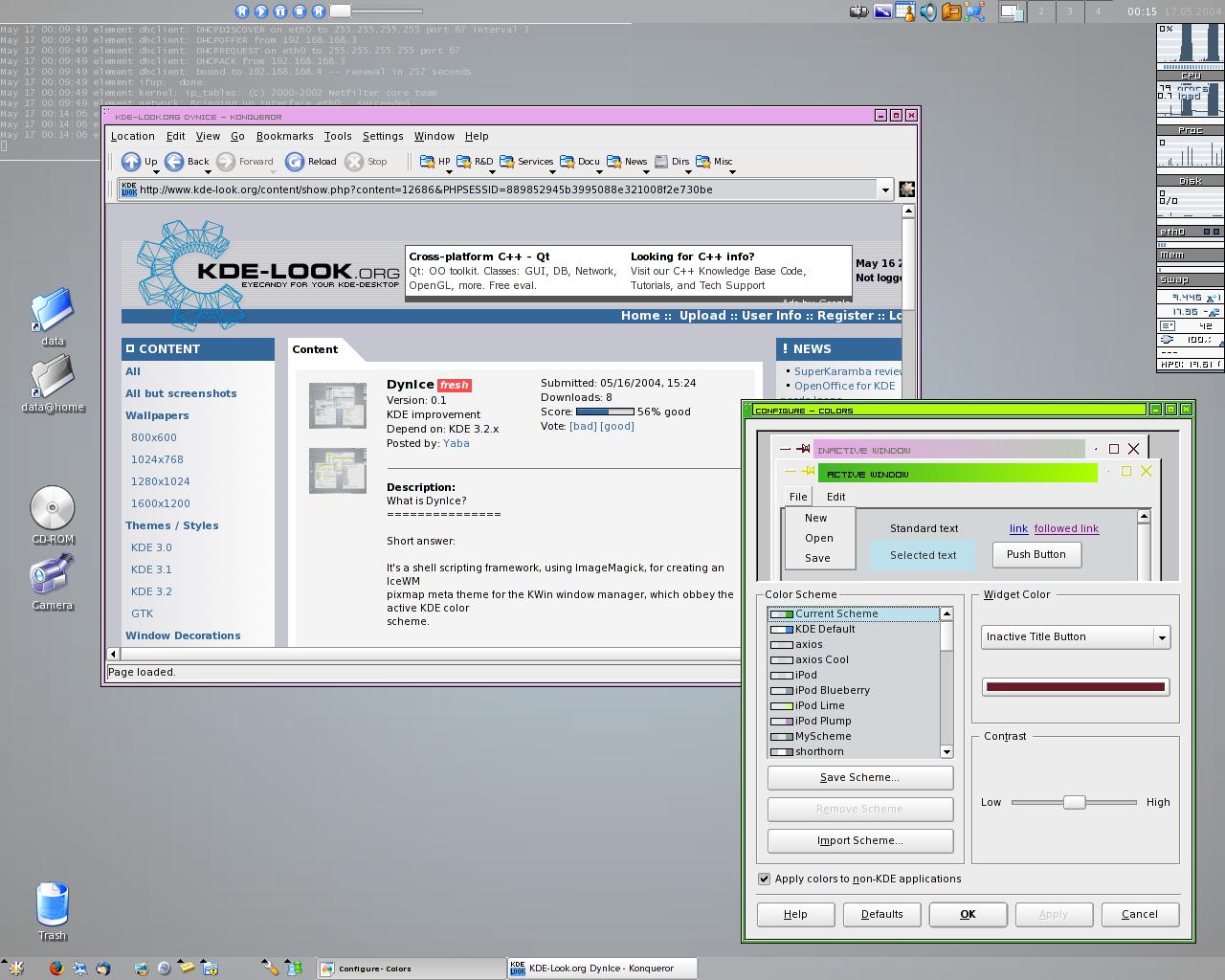The height and width of the screenshot is (980, 1225).
Task: Click the stop button in the top media bar
Action: [x=299, y=11]
